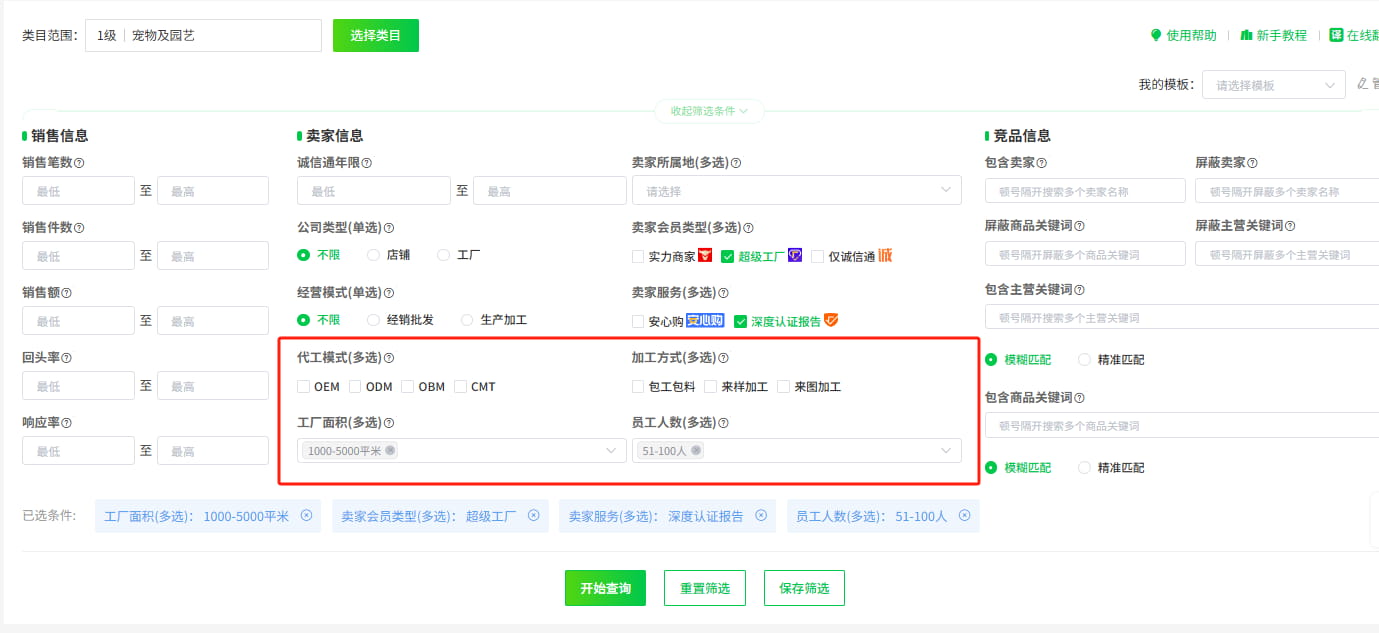Screen dimensions: 1379x633
Task: Click the orange 诚信通 badge icon
Action: coord(884,255)
